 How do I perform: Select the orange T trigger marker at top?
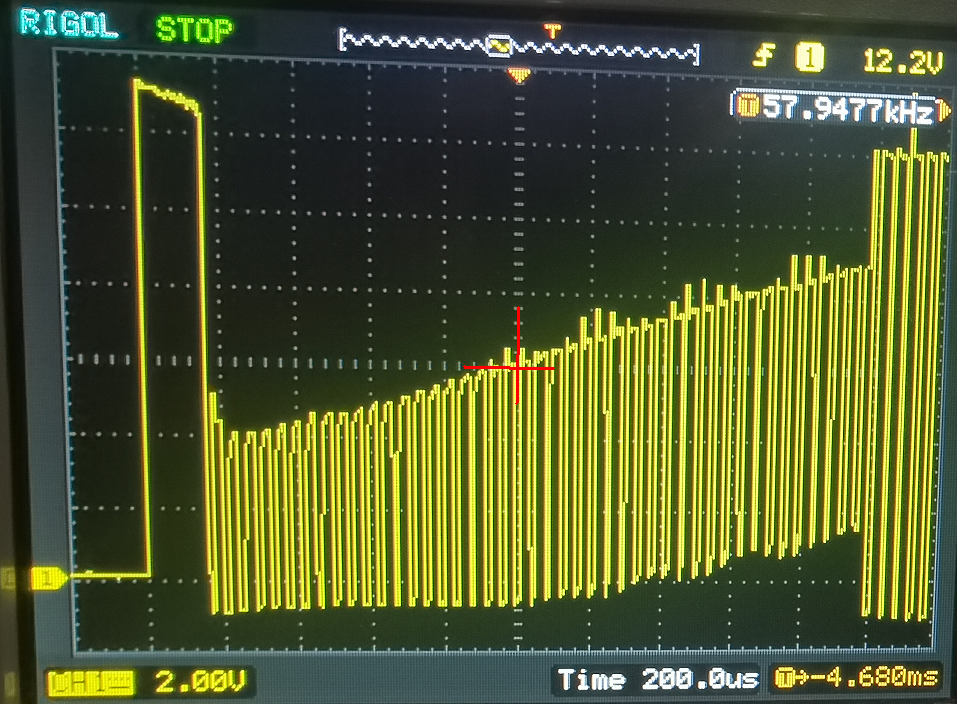tap(552, 30)
